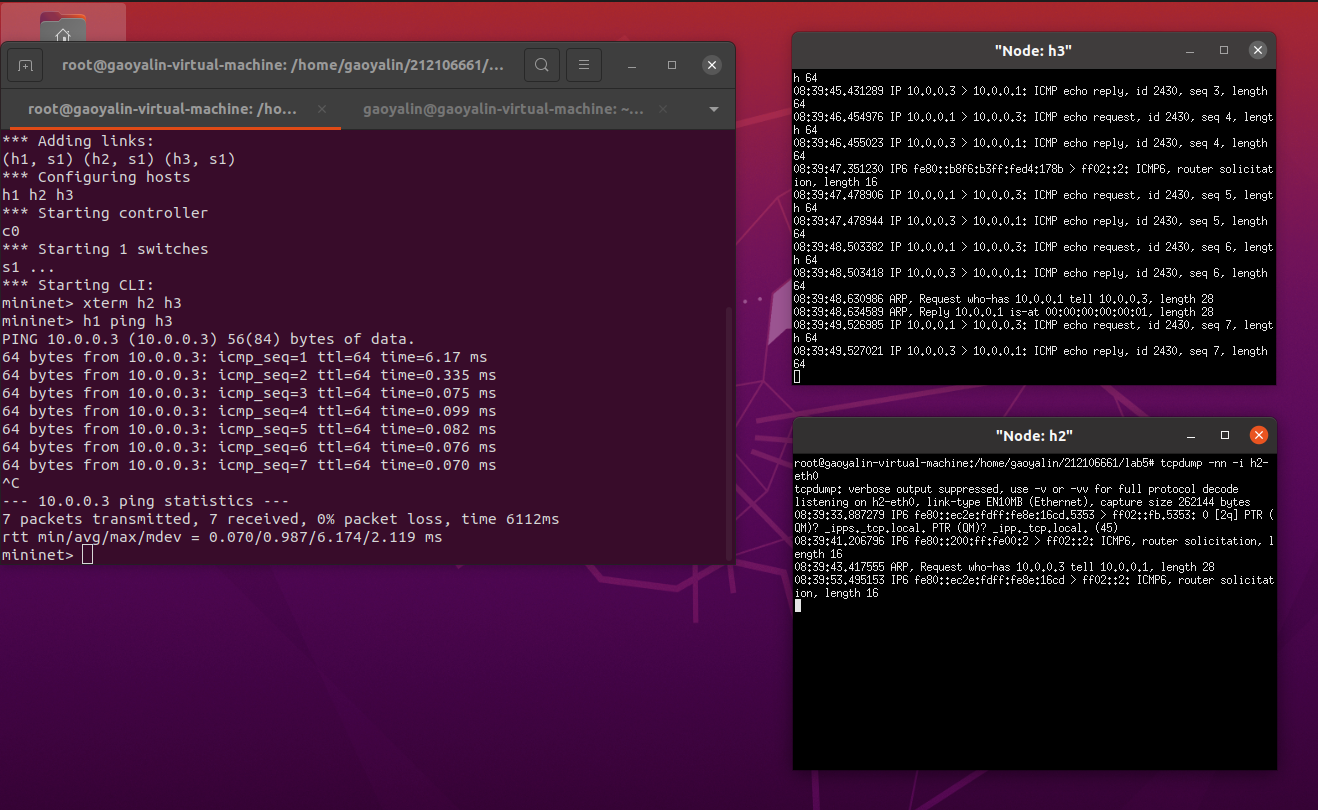Click the icmp_seq=1 ping reply line
The width and height of the screenshot is (1318, 810).
coord(245,357)
